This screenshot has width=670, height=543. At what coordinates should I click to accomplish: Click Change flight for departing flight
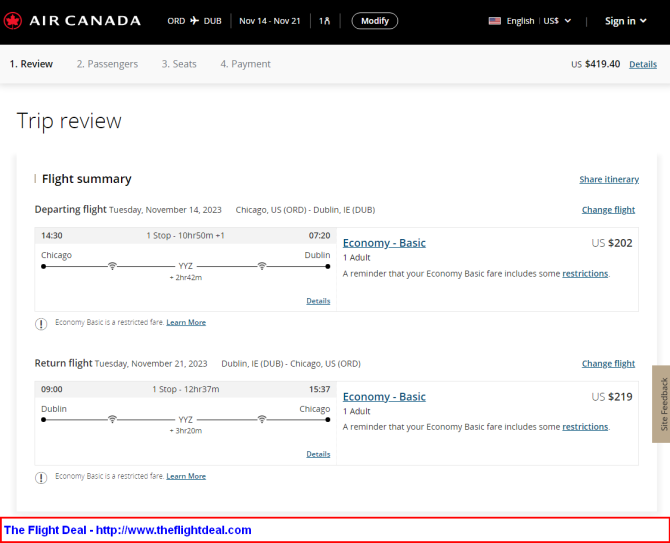pyautogui.click(x=608, y=210)
